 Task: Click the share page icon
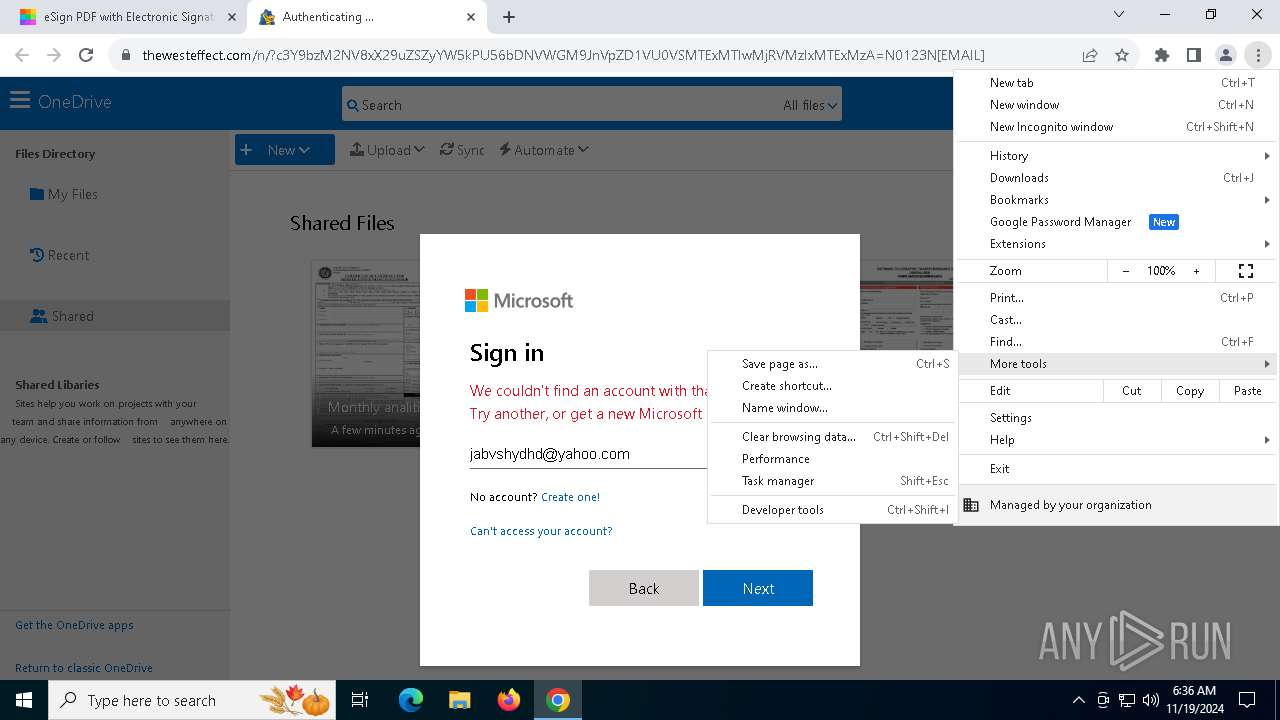pos(1090,55)
